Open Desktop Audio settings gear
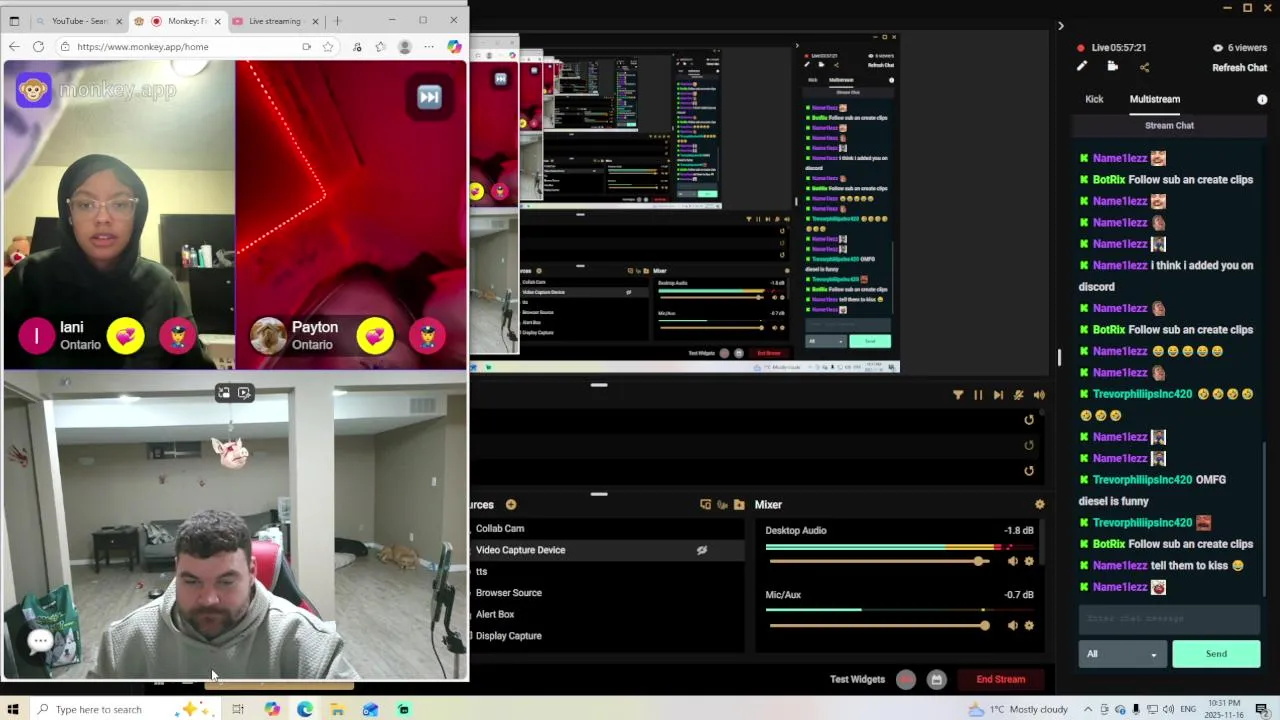This screenshot has height=720, width=1280. pyautogui.click(x=1029, y=561)
